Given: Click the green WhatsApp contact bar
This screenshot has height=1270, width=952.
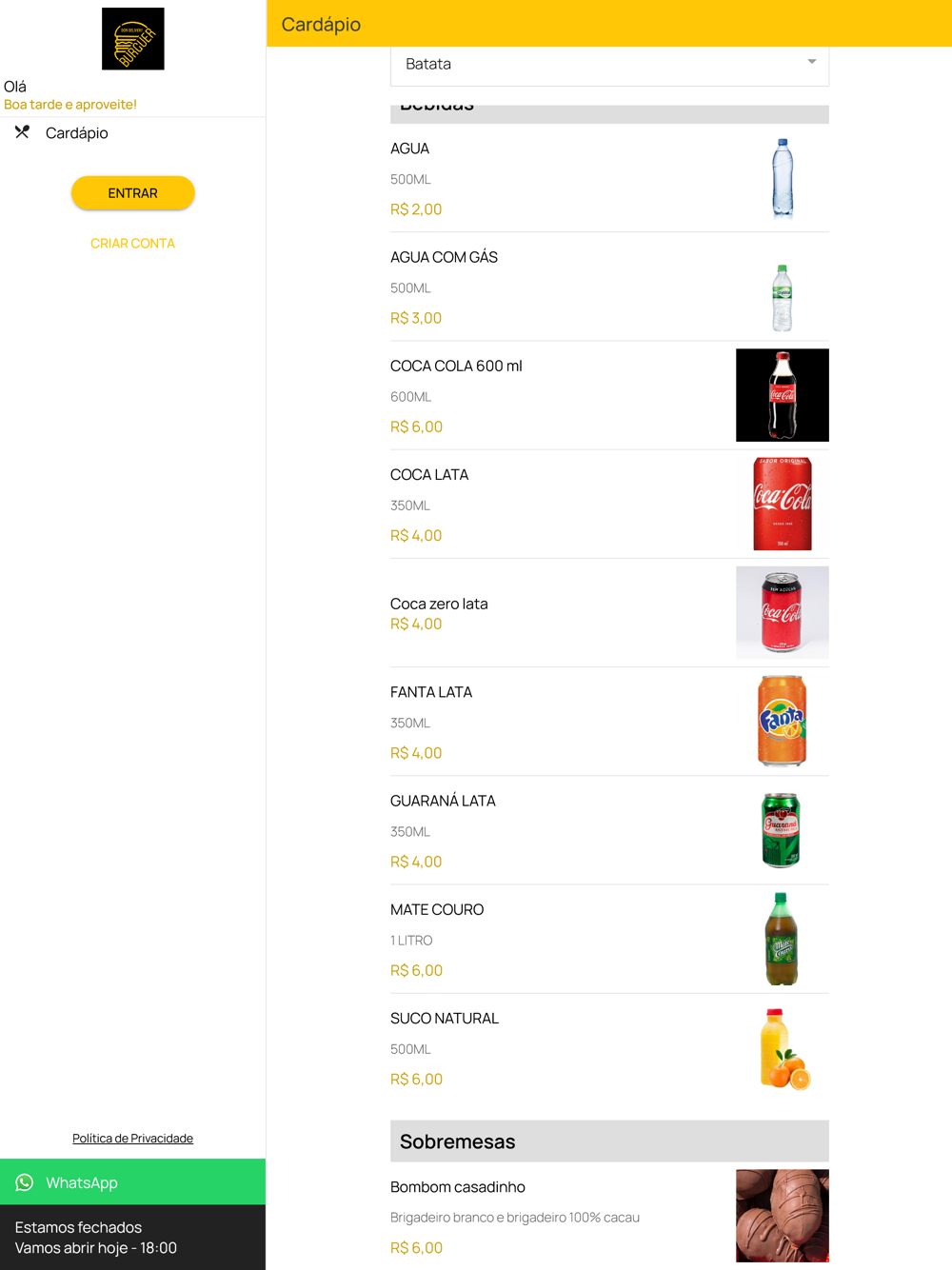Looking at the screenshot, I should pyautogui.click(x=132, y=1182).
